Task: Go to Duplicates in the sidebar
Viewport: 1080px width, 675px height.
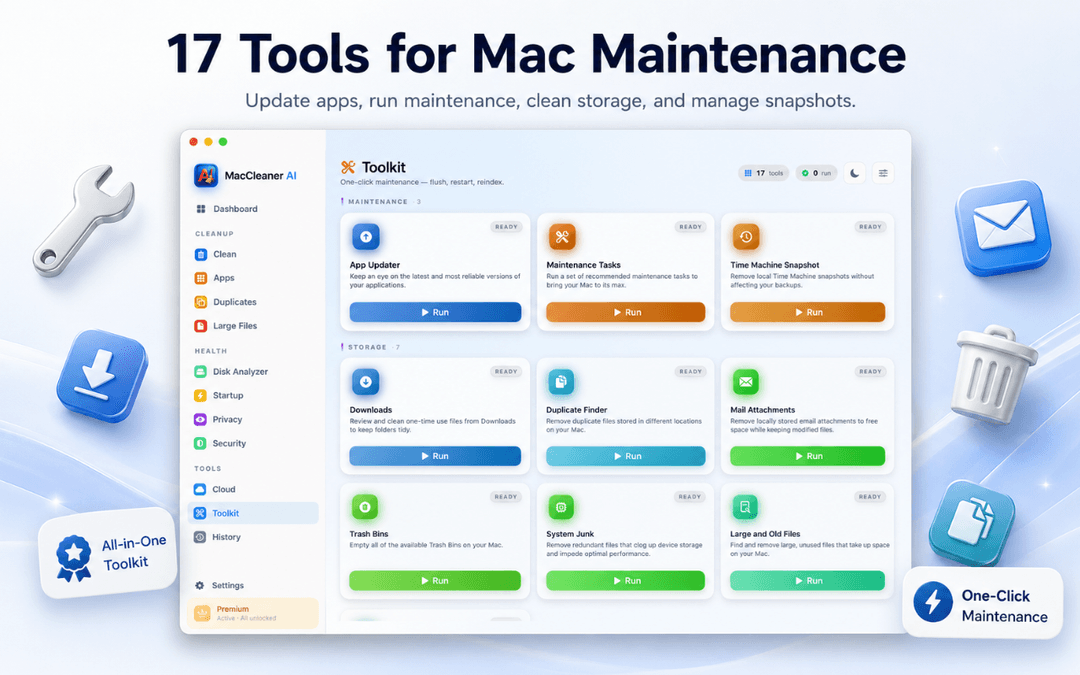Action: pos(253,302)
